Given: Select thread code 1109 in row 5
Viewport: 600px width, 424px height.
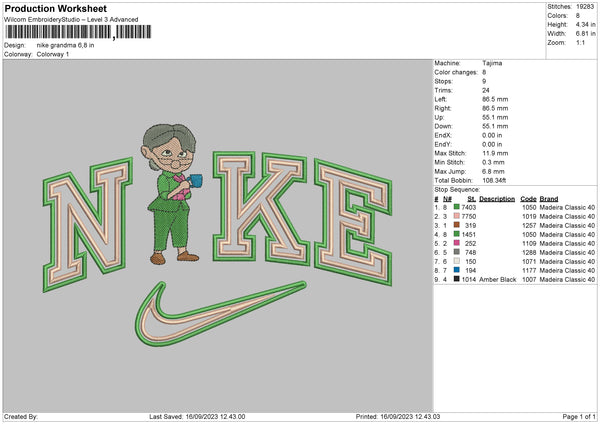Looking at the screenshot, I should (529, 243).
